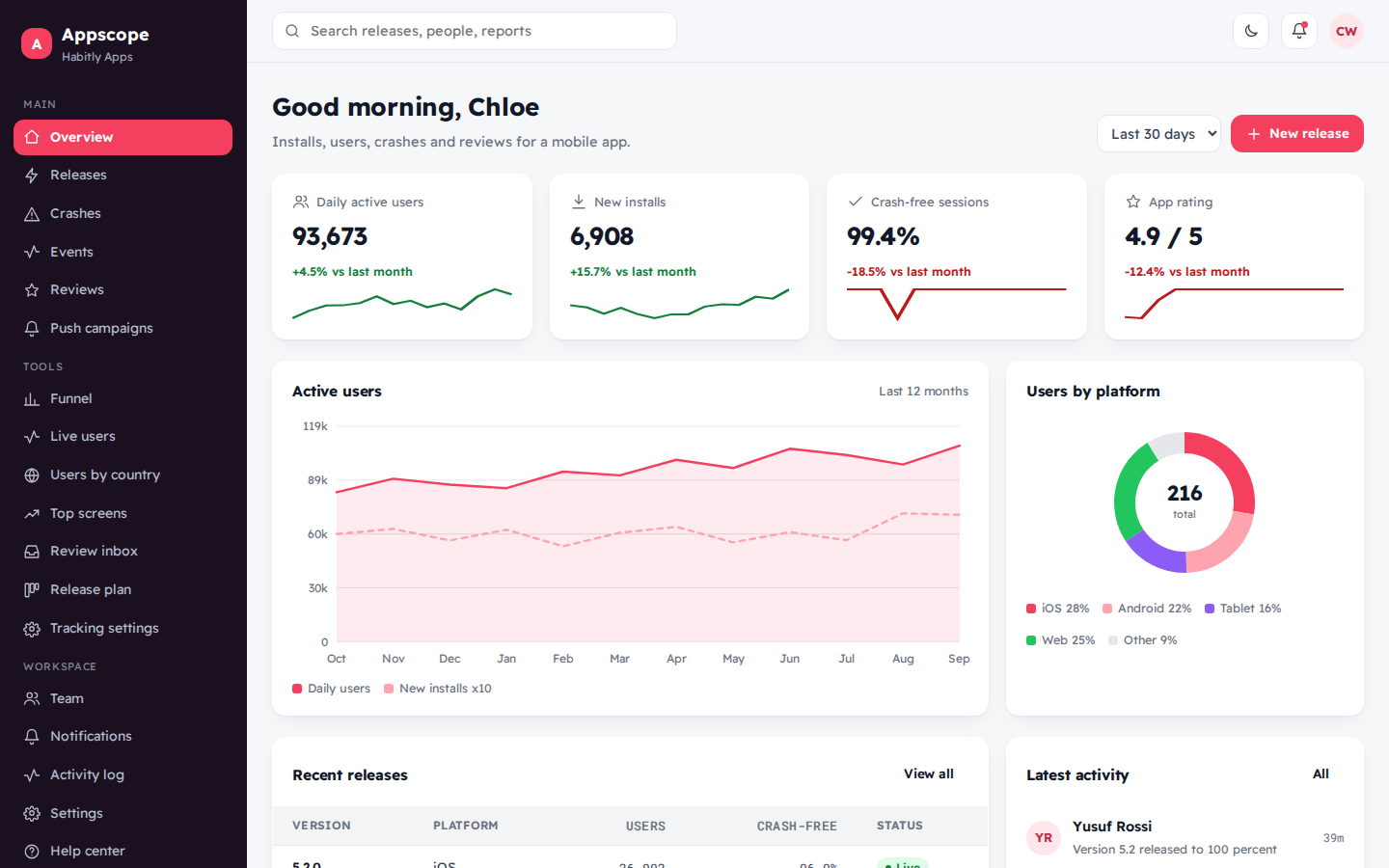Open Releases from the sidebar
This screenshot has height=868, width=1389.
coord(123,176)
